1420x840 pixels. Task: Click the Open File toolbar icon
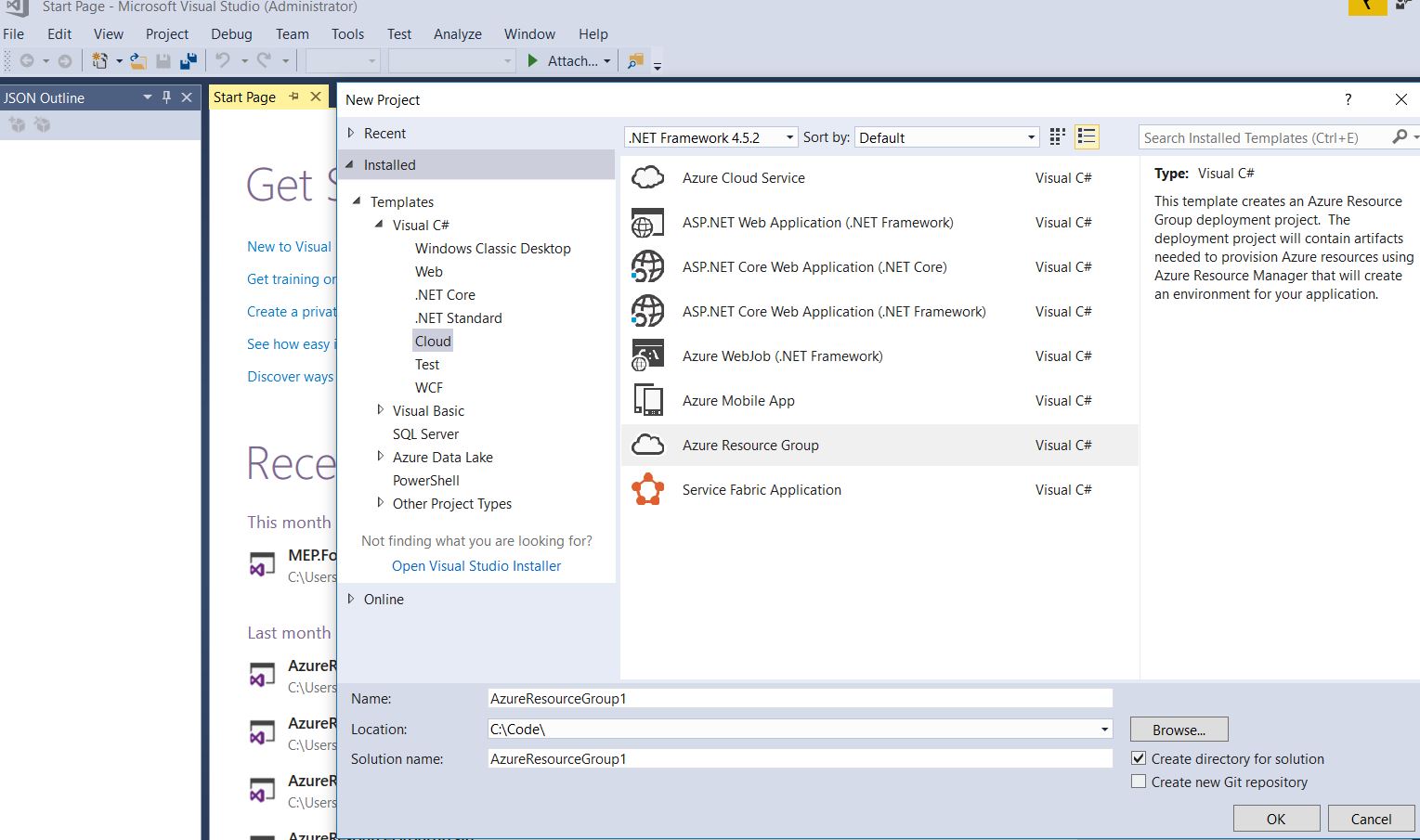[138, 61]
